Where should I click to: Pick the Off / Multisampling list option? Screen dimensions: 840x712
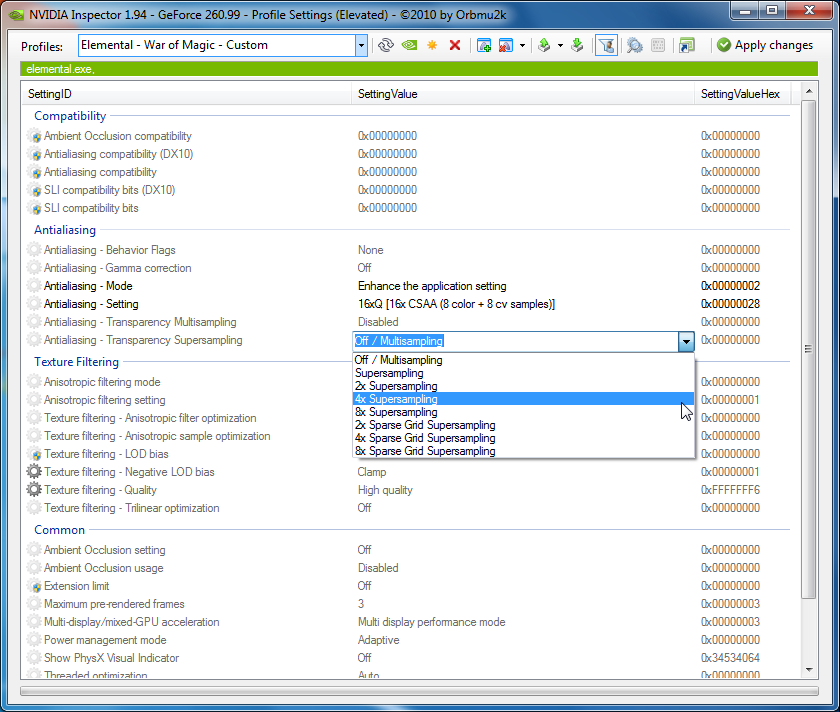(x=398, y=360)
